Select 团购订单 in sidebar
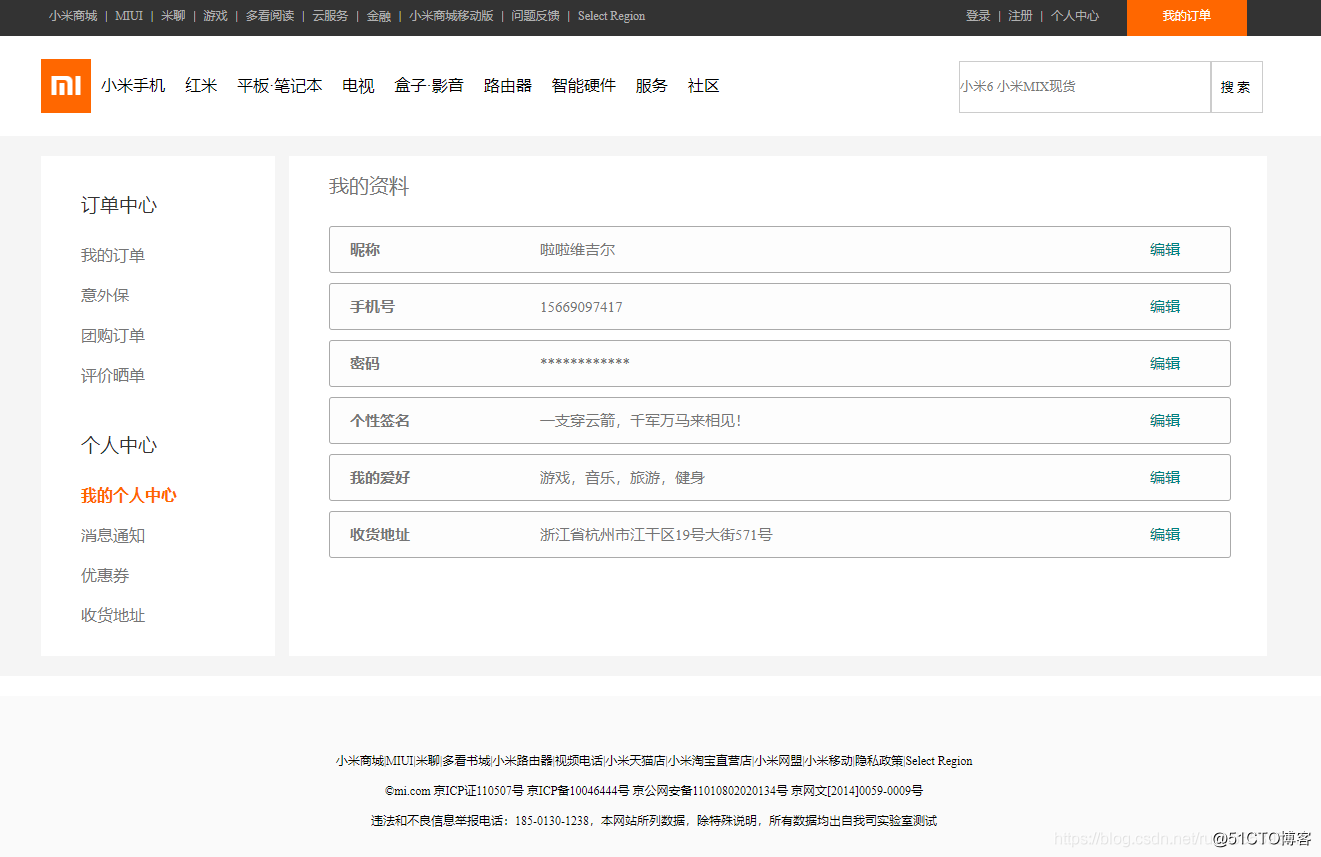 point(113,336)
